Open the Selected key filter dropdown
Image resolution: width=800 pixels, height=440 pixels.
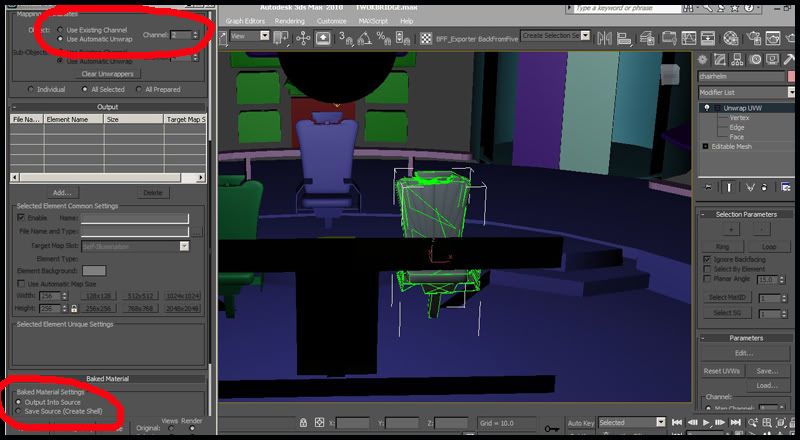tap(632, 423)
